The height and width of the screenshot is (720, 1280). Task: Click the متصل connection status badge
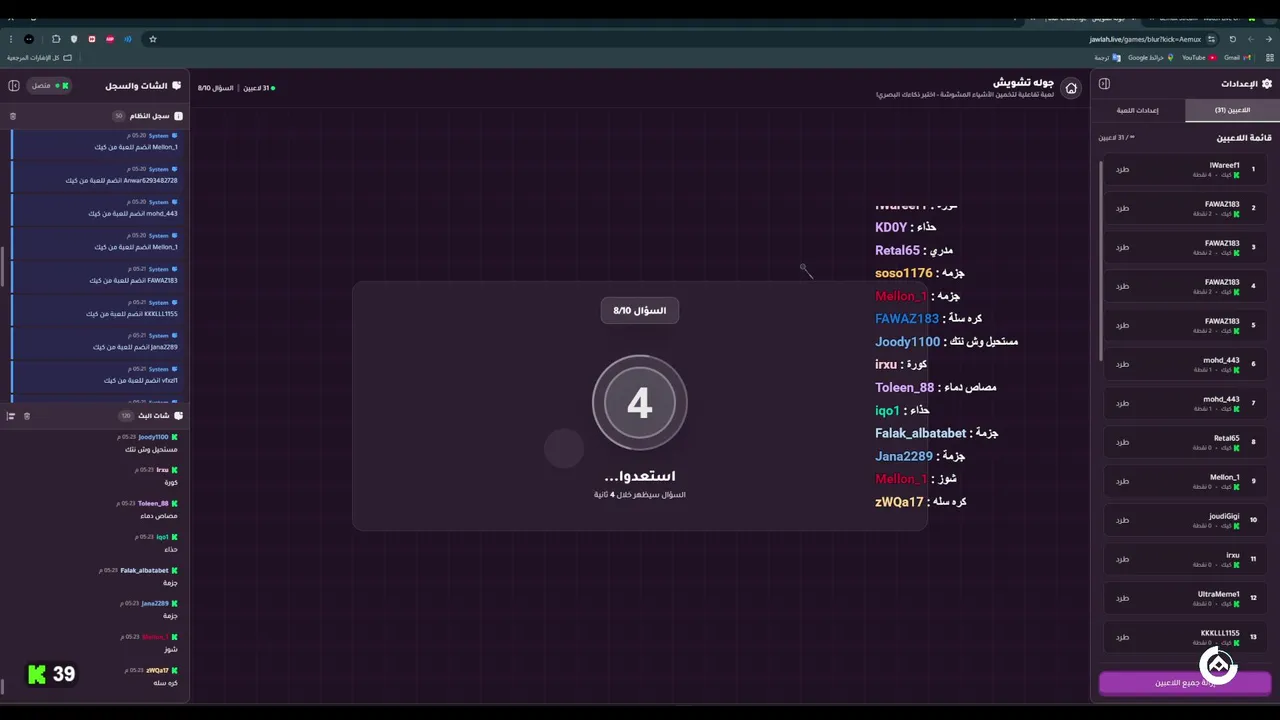click(x=50, y=86)
